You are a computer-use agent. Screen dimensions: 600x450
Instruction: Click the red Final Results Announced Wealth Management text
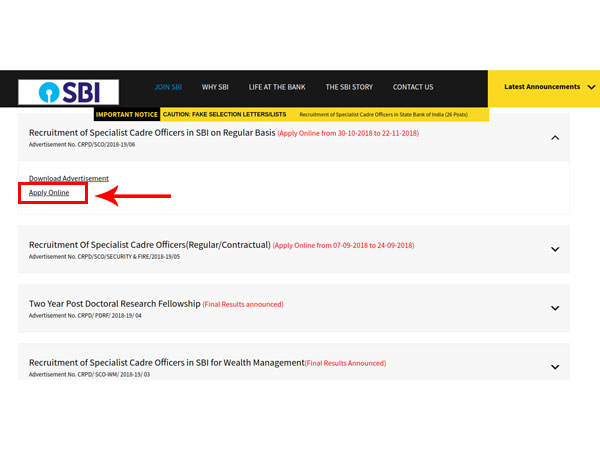click(x=346, y=364)
